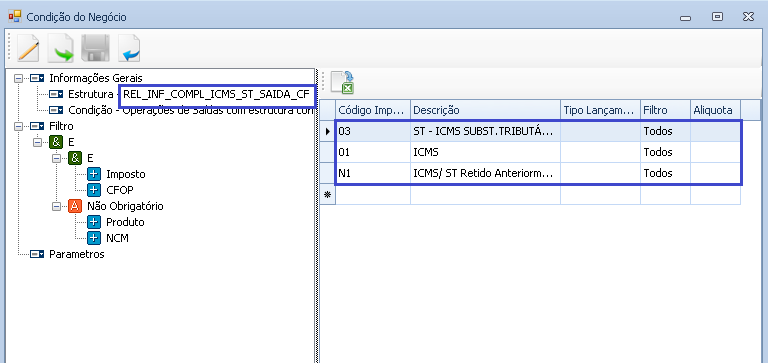Click the floppy disk save icon
Viewport: 768px width, 363px height.
[x=95, y=48]
